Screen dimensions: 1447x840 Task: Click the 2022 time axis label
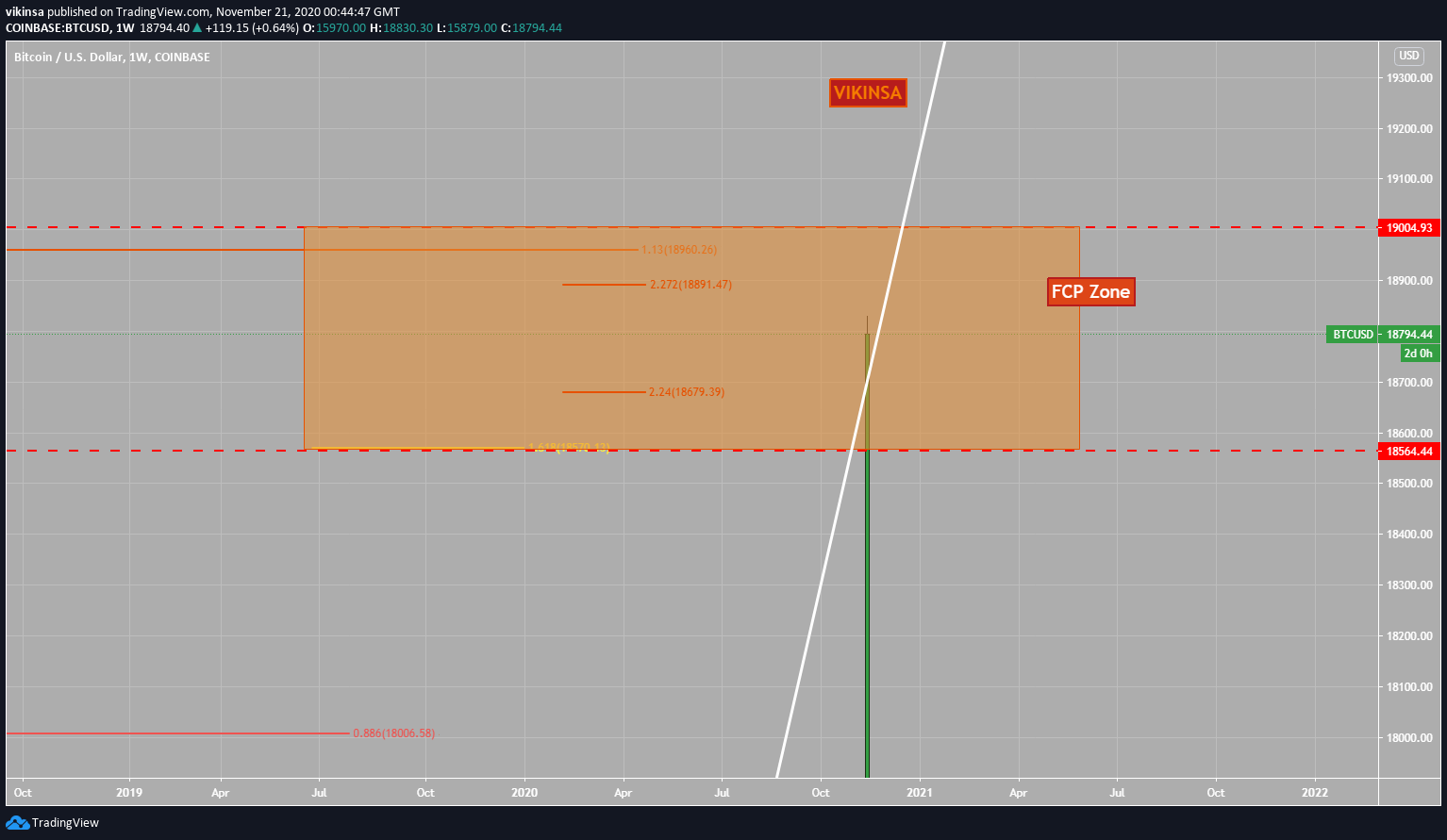tap(1315, 792)
